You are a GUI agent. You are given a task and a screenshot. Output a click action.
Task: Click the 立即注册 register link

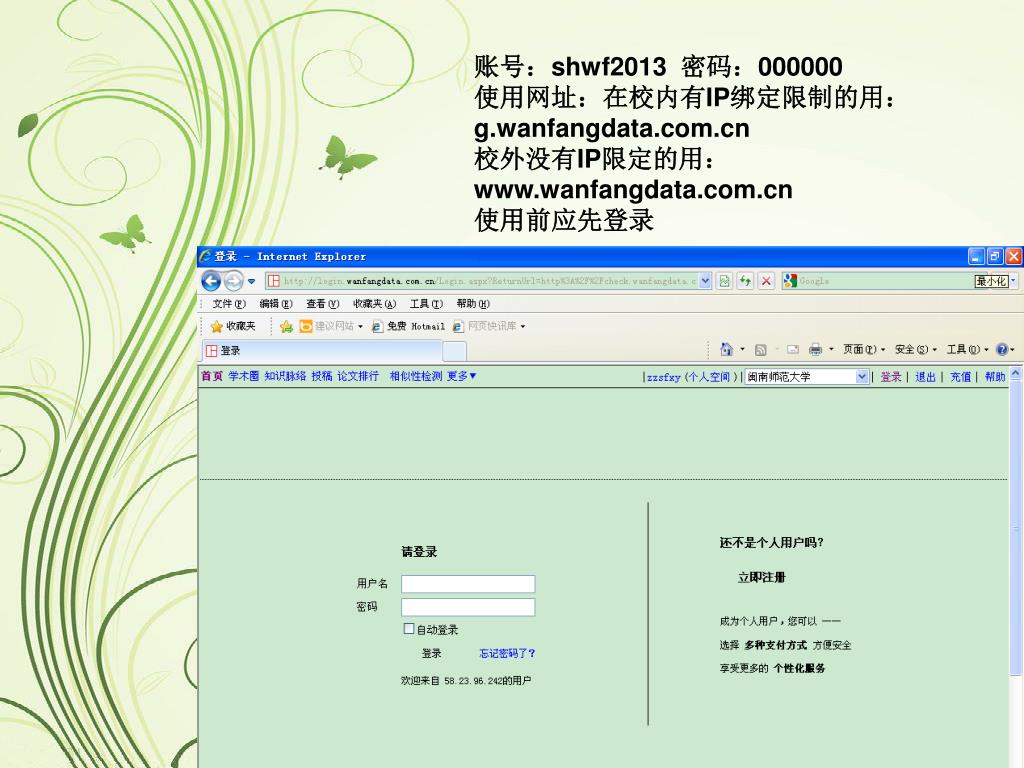(761, 577)
